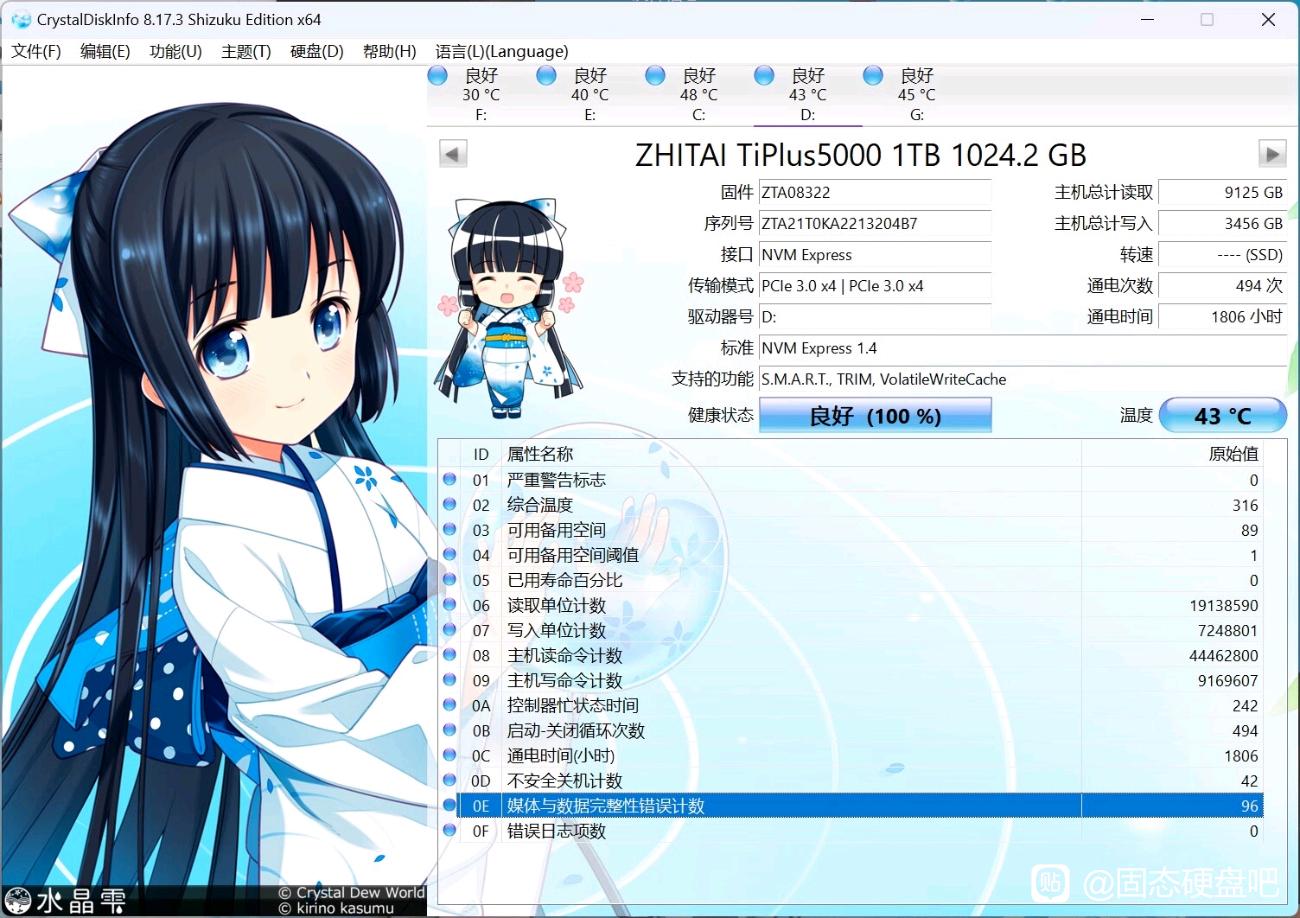The image size is (1300, 918).
Task: Select the 可用备用空间 attribute row
Action: [x=850, y=530]
